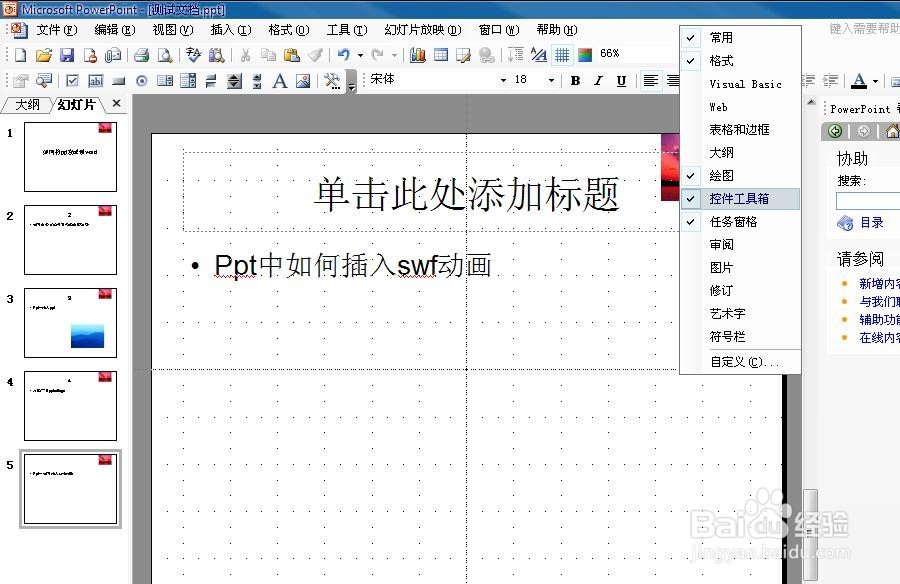
Task: Toggle italic formatting
Action: click(x=597, y=80)
